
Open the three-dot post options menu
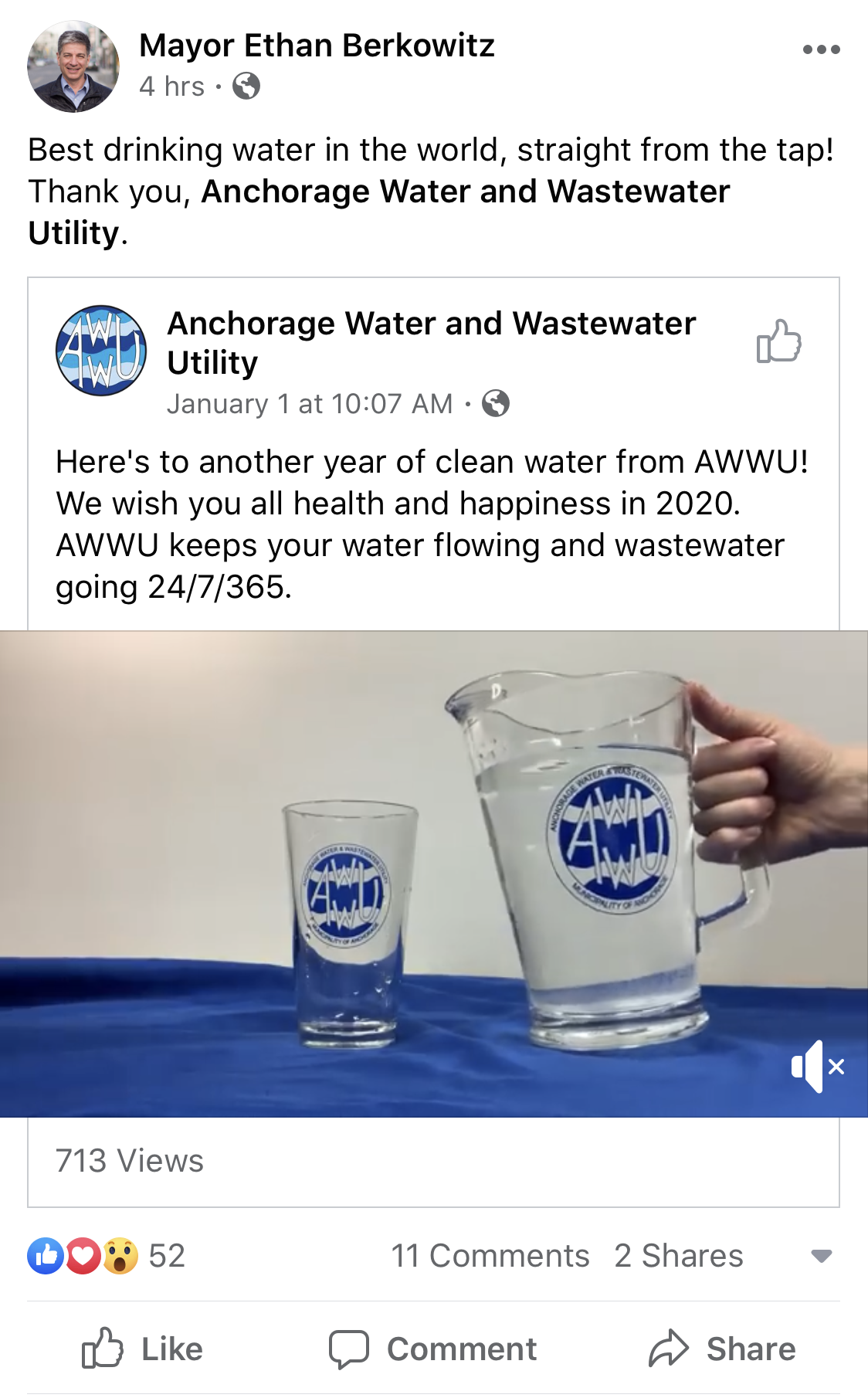click(x=821, y=49)
